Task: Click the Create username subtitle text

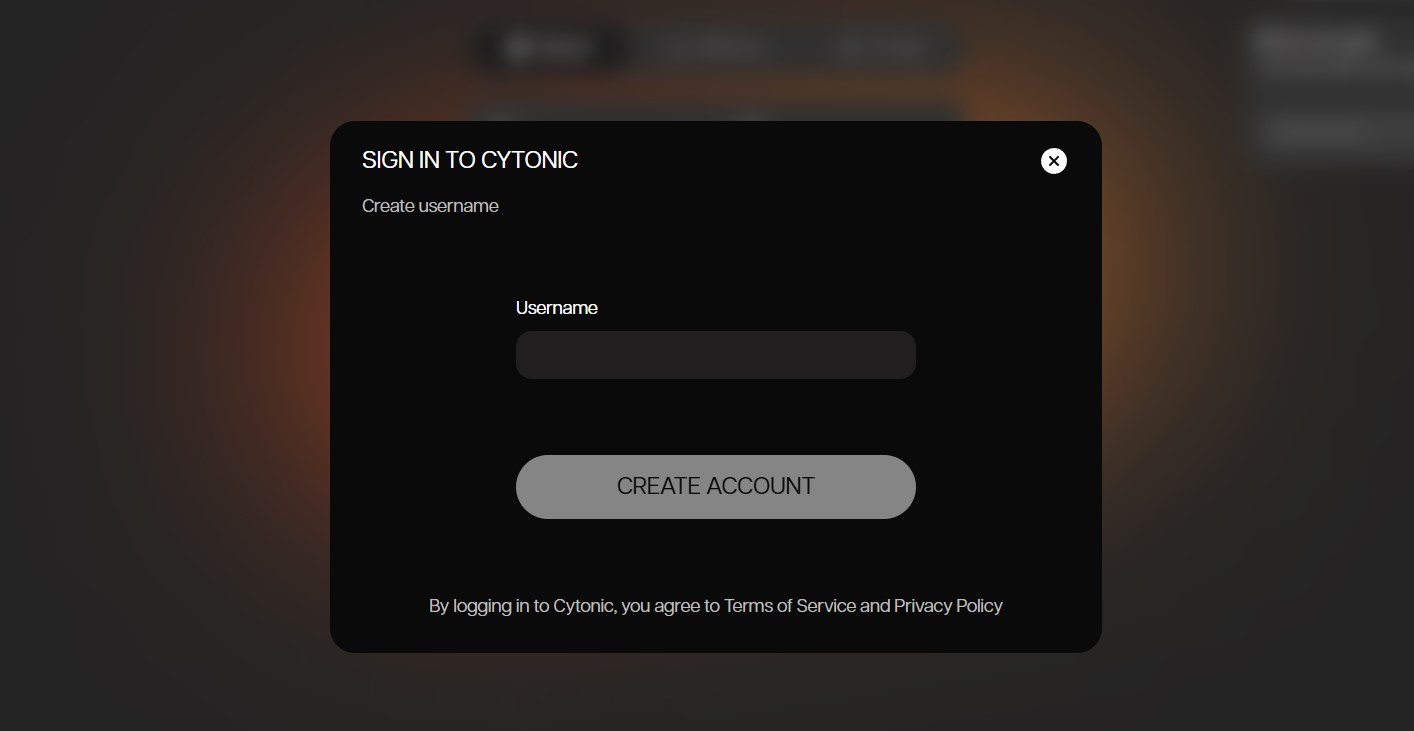Action: click(430, 206)
